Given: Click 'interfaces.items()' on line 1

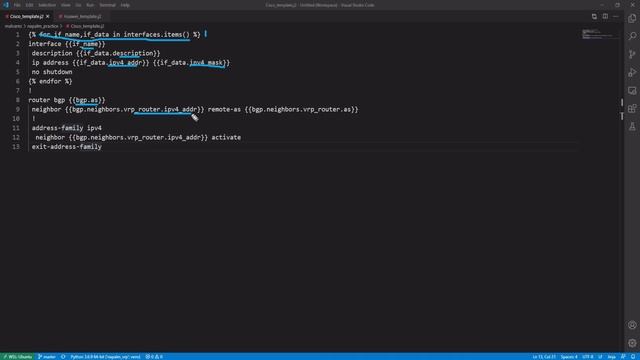Looking at the screenshot, I should (x=157, y=35).
